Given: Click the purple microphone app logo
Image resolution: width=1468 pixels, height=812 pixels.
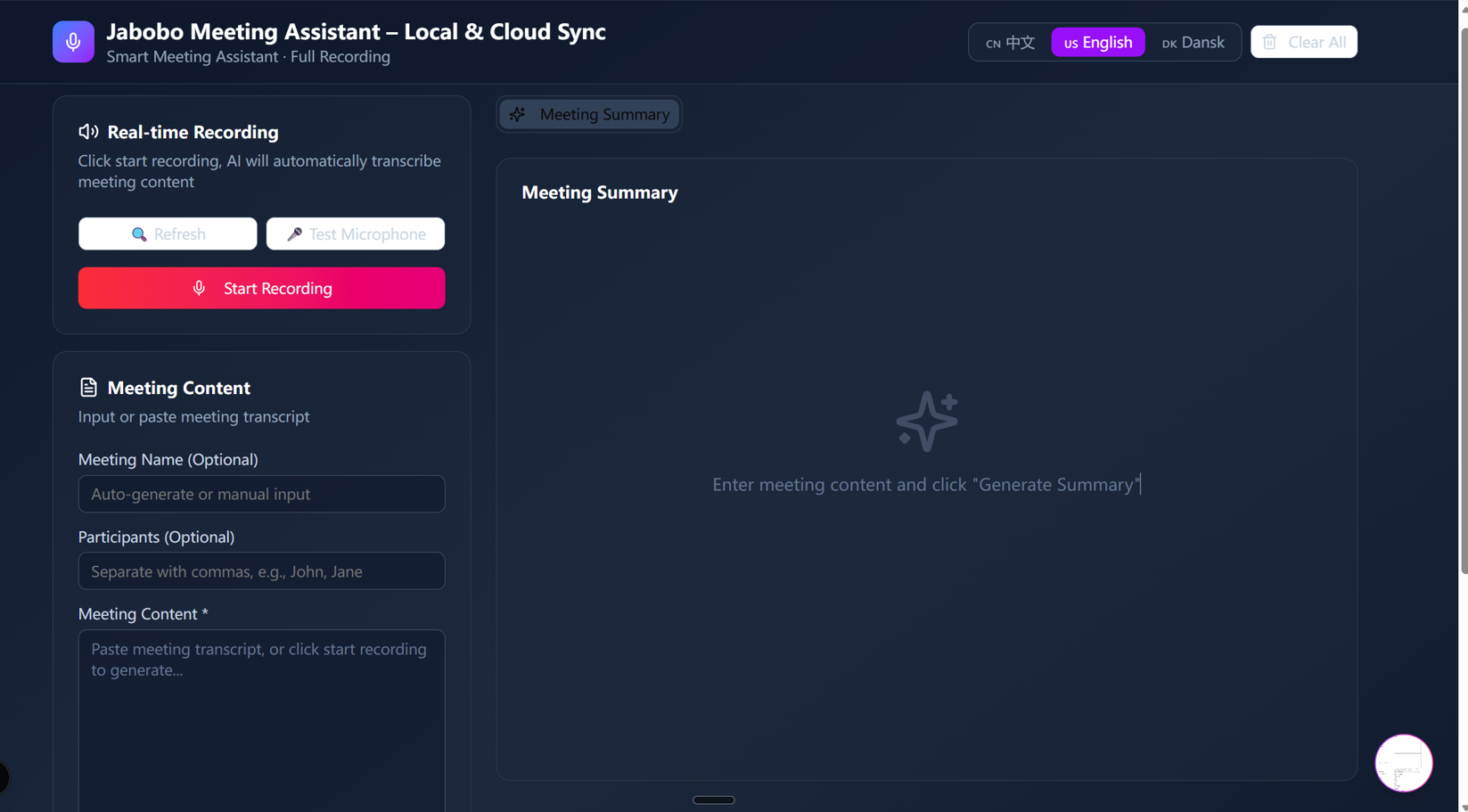Looking at the screenshot, I should tap(73, 42).
